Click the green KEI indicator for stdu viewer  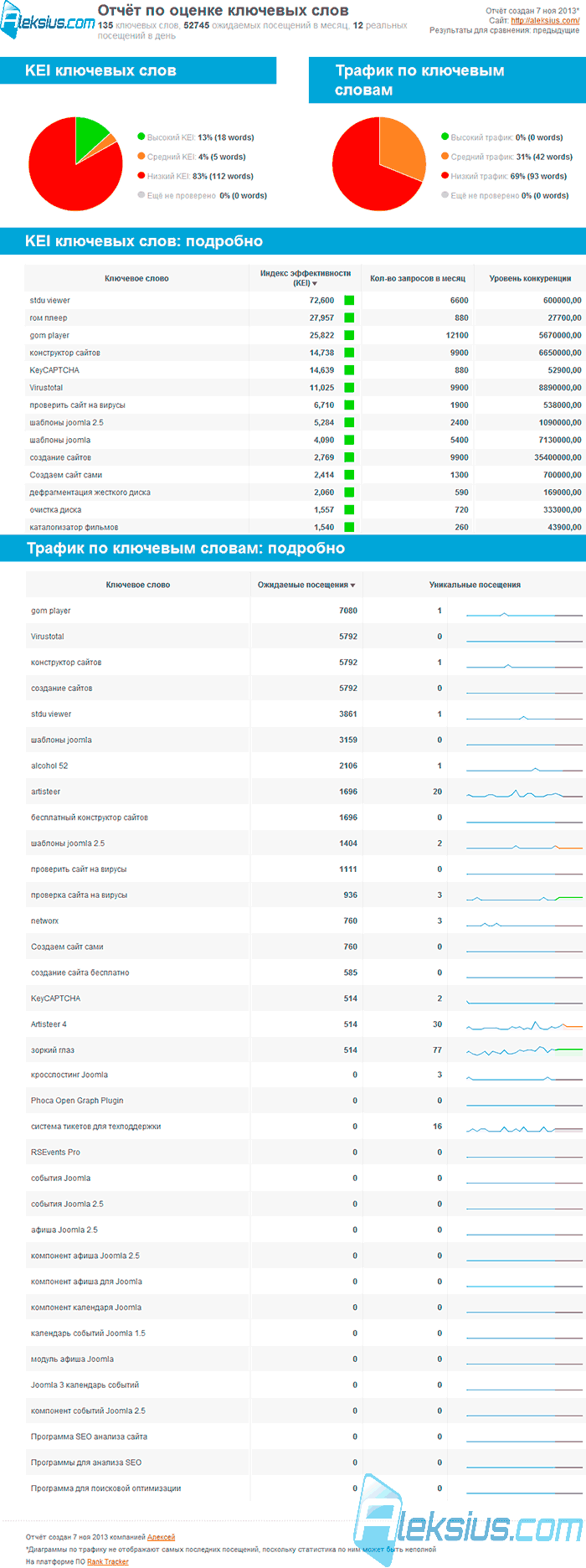pyautogui.click(x=349, y=300)
